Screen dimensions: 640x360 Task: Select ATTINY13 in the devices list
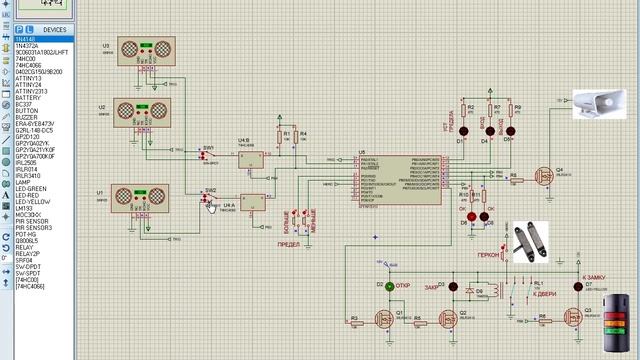tap(44, 78)
